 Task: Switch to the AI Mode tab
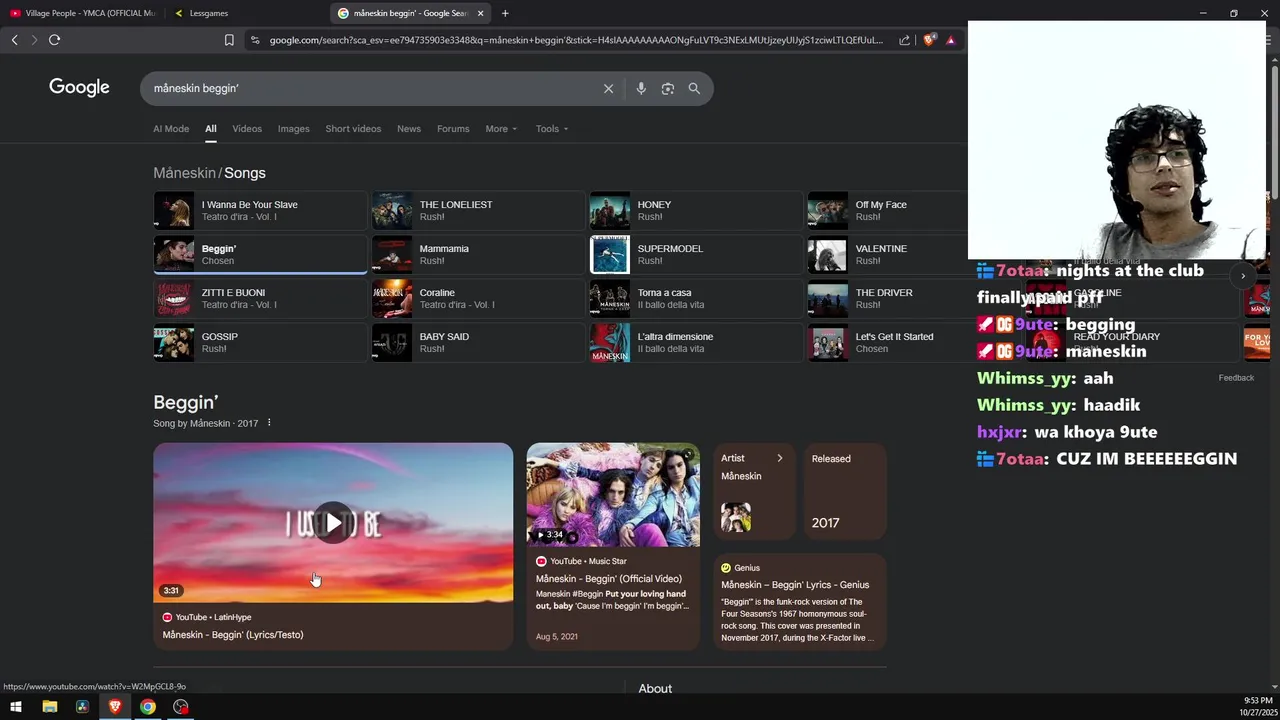pyautogui.click(x=171, y=129)
